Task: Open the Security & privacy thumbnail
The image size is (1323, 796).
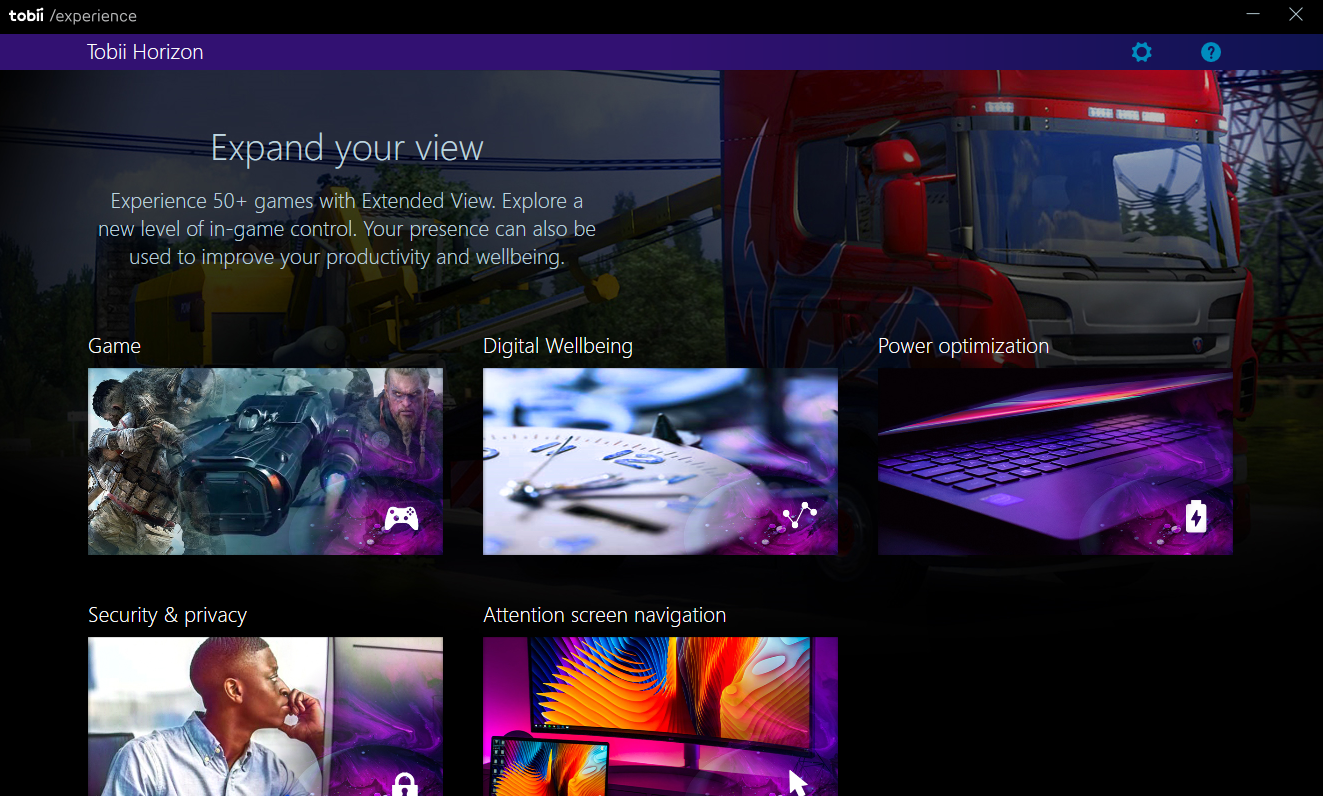Action: tap(265, 716)
